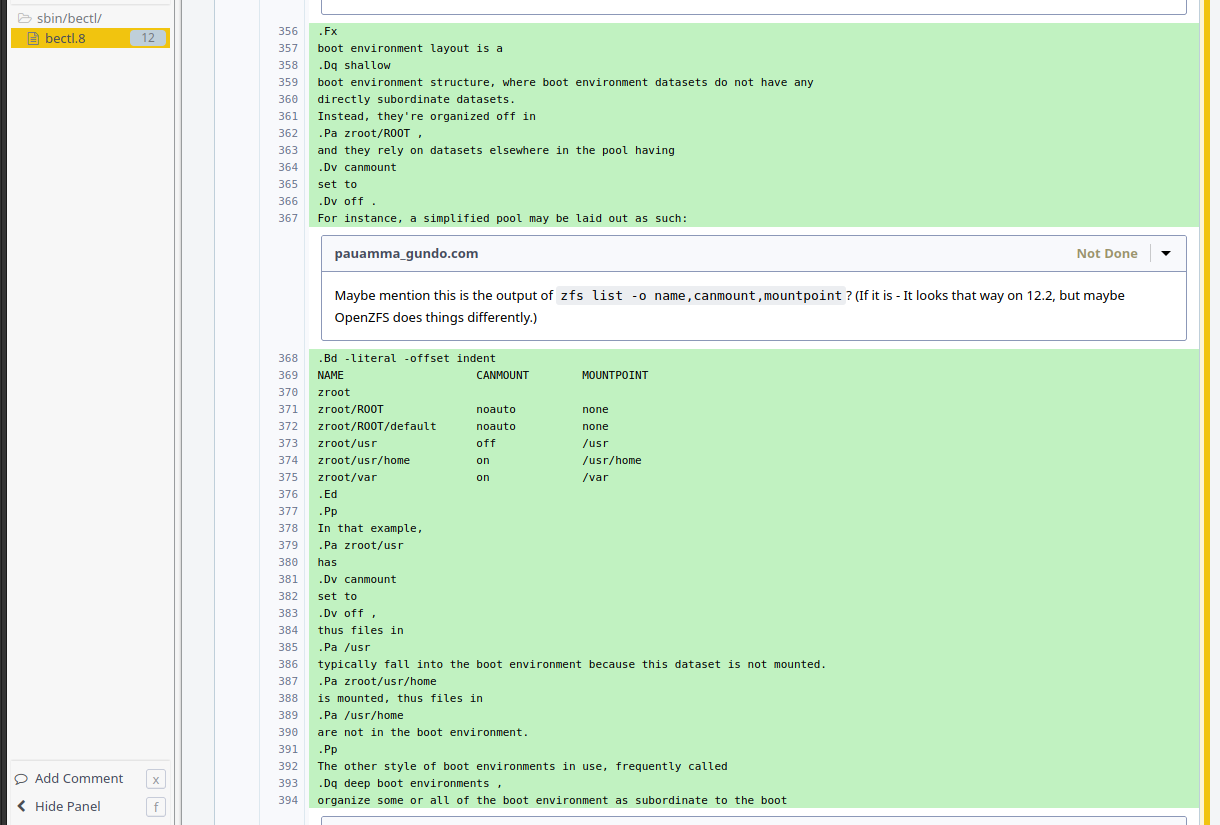Screen dimensions: 1220x825
Task: Toggle the Not Done status on comment
Action: [x=1106, y=254]
